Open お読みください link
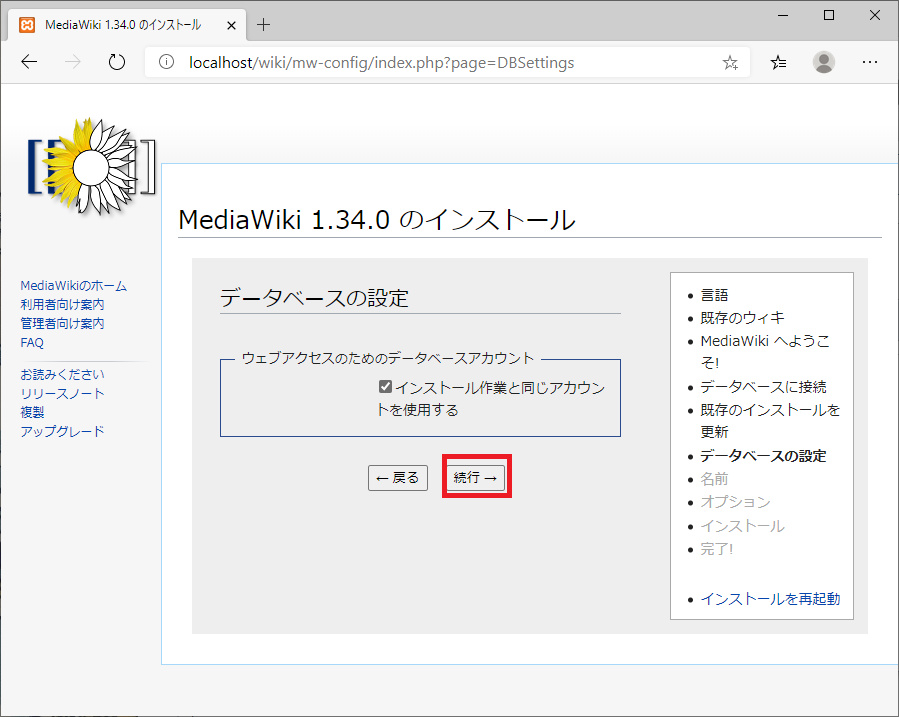The image size is (899, 717). [x=62, y=374]
